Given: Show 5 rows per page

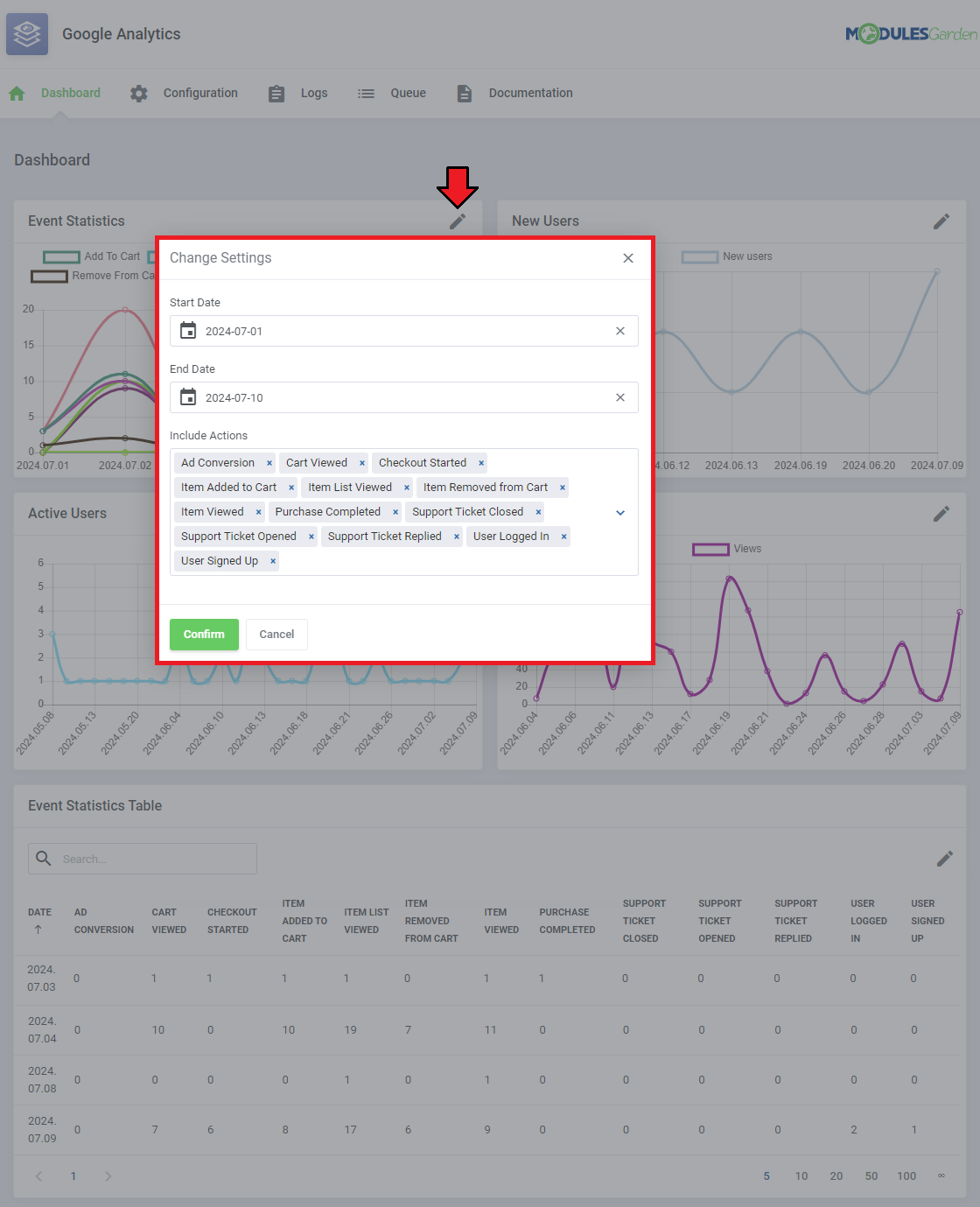Looking at the screenshot, I should [766, 1176].
